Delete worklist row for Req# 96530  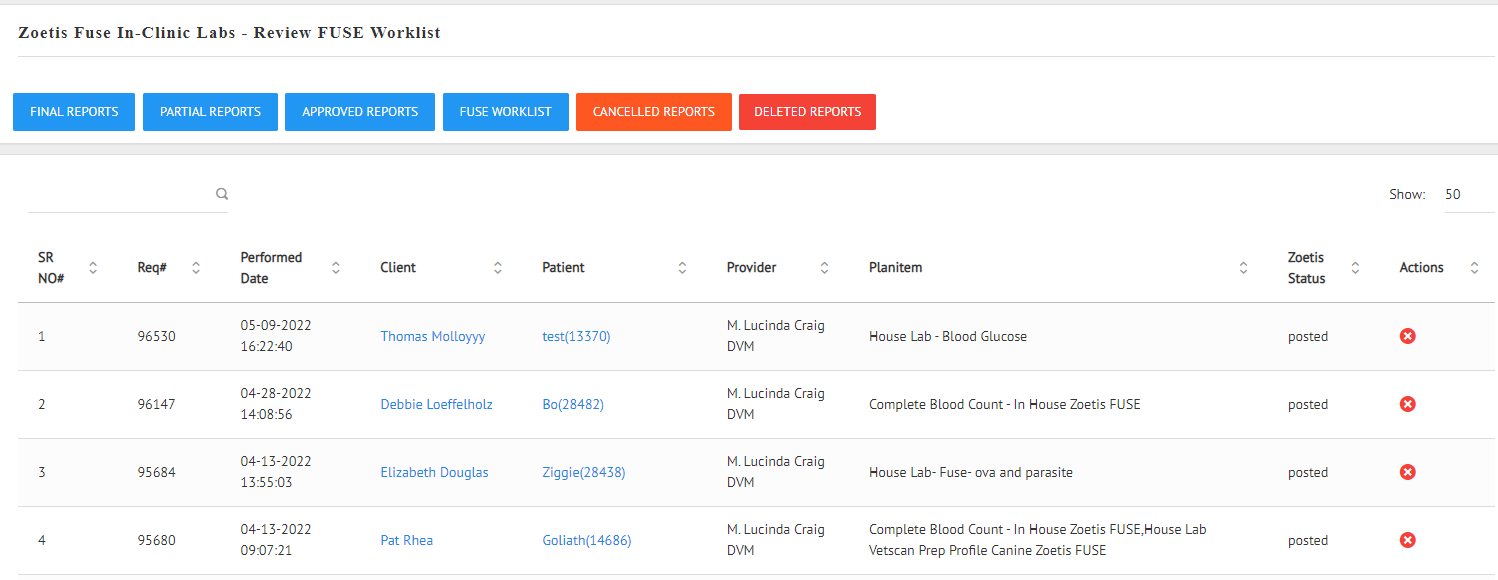click(x=1407, y=336)
